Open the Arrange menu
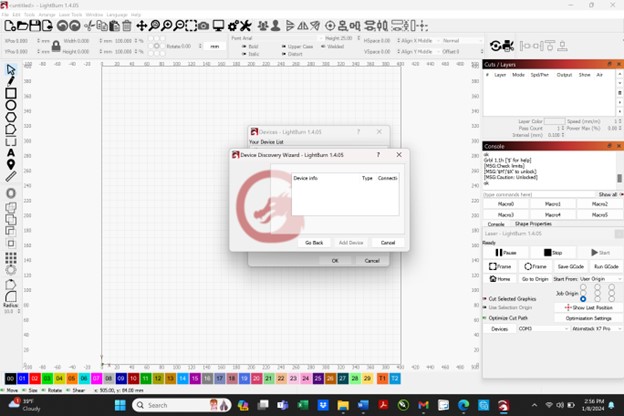This screenshot has width=624, height=416. 47,15
